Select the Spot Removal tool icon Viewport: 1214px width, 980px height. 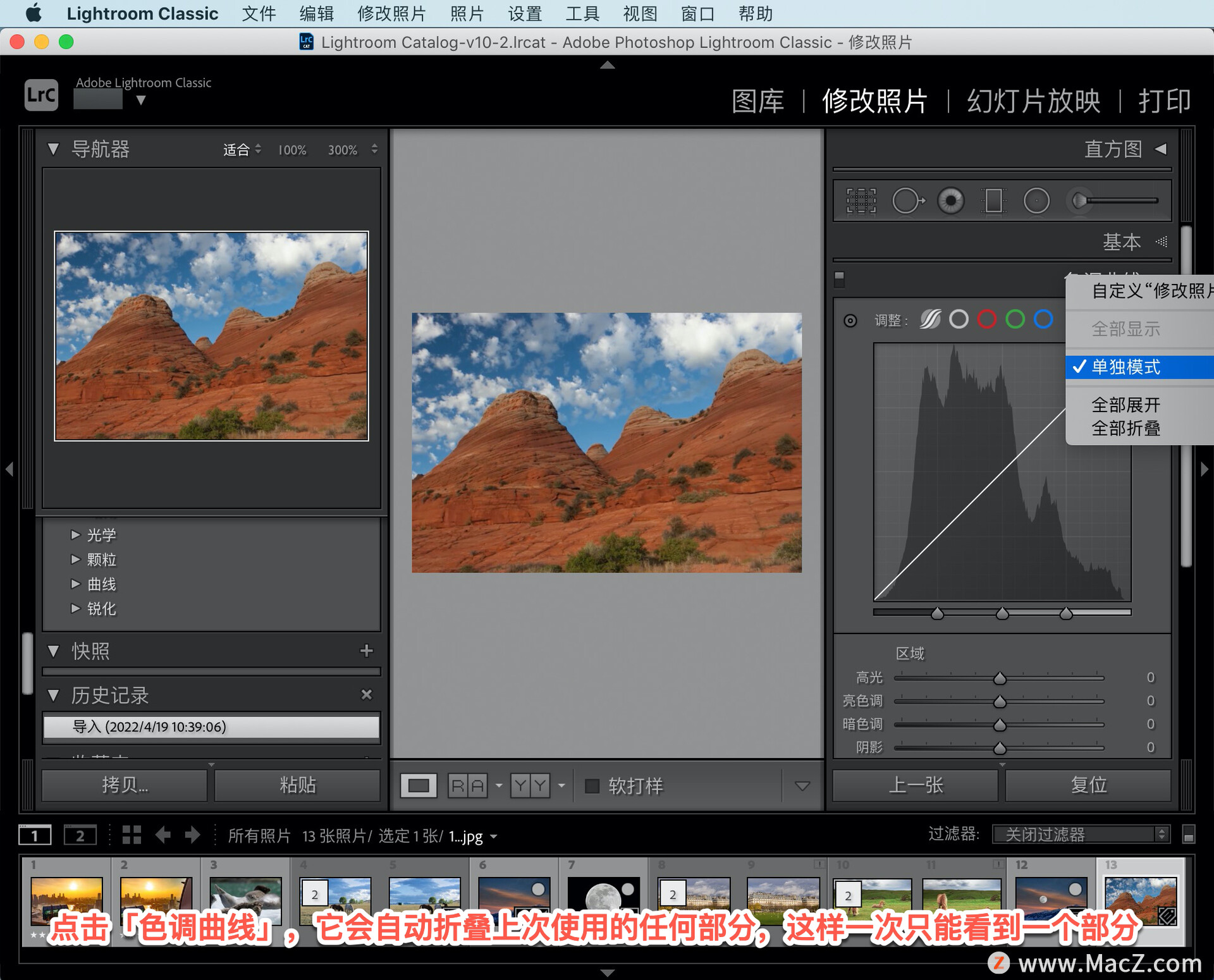[x=907, y=201]
